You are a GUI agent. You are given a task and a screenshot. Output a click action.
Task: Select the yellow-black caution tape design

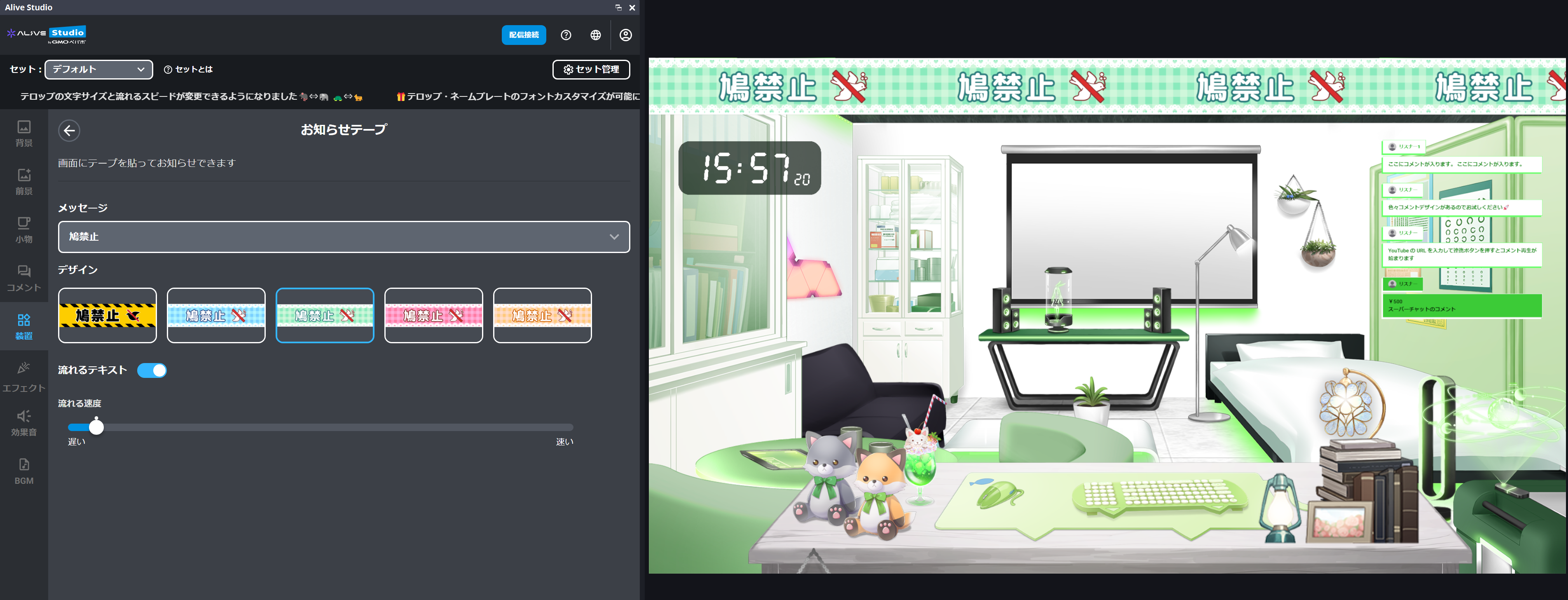coord(107,316)
